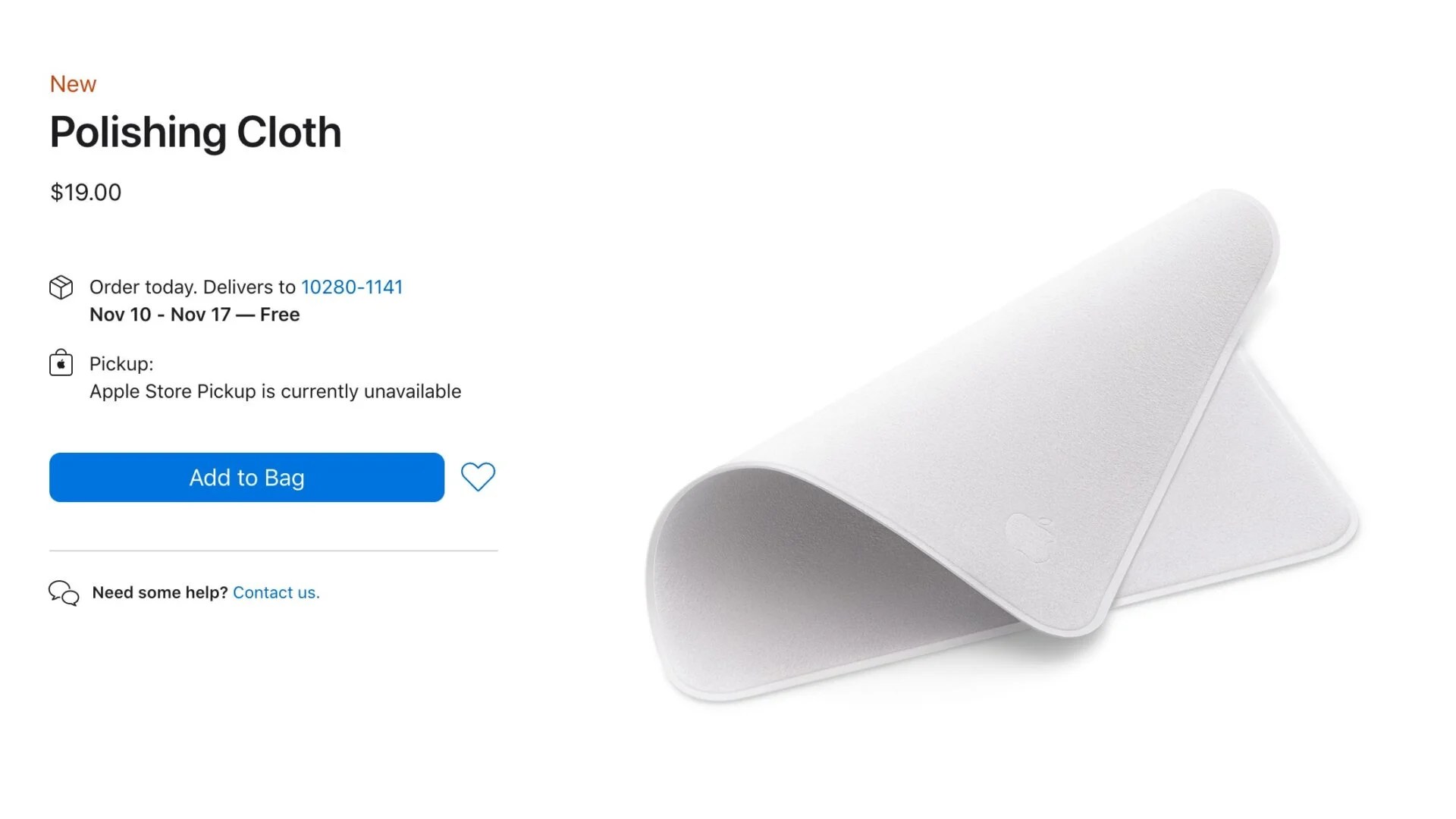Click the Order today. Delivers to text
Screen dimensions: 1456x819
[x=193, y=287]
